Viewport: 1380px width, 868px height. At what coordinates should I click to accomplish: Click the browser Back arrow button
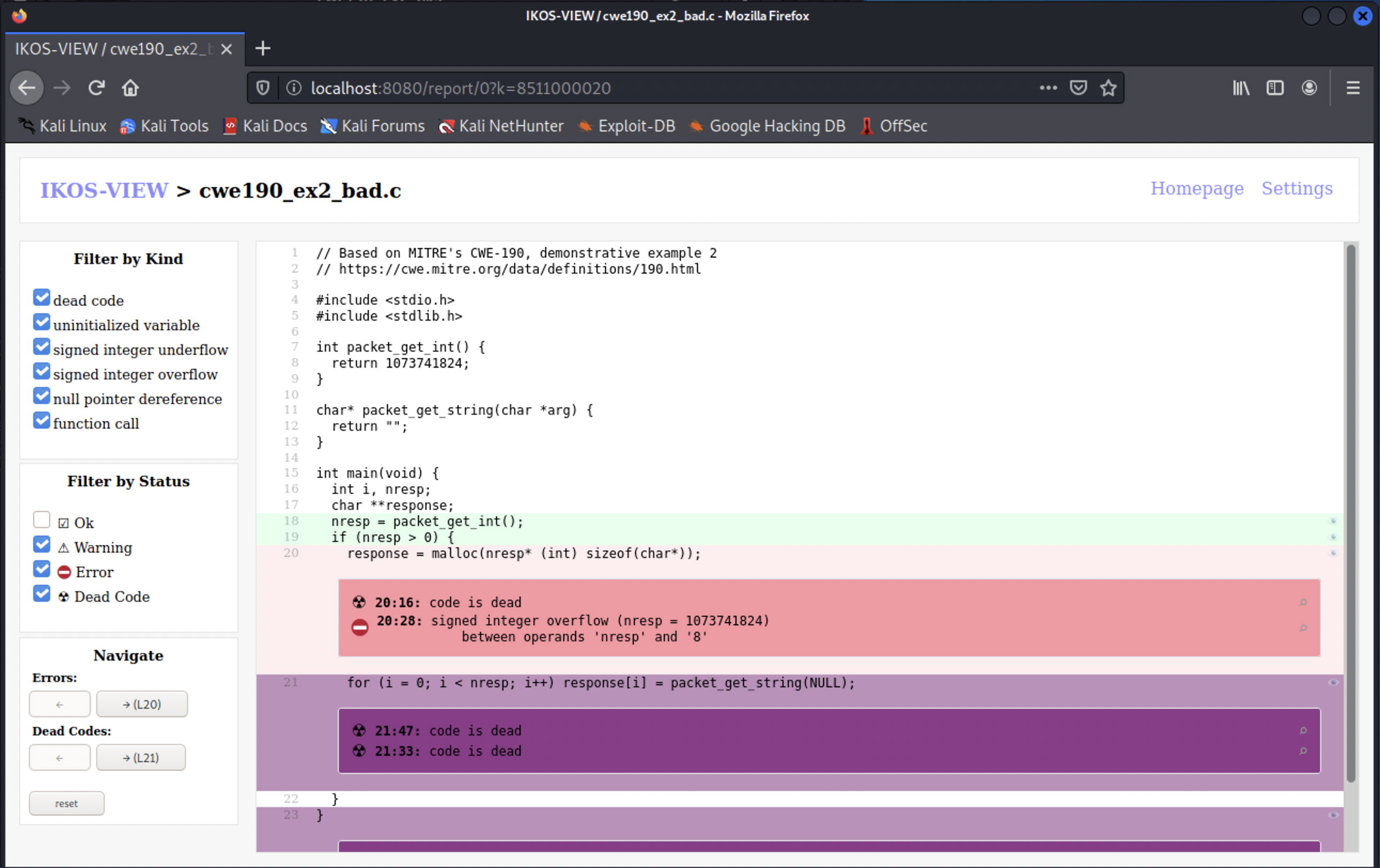click(x=26, y=88)
